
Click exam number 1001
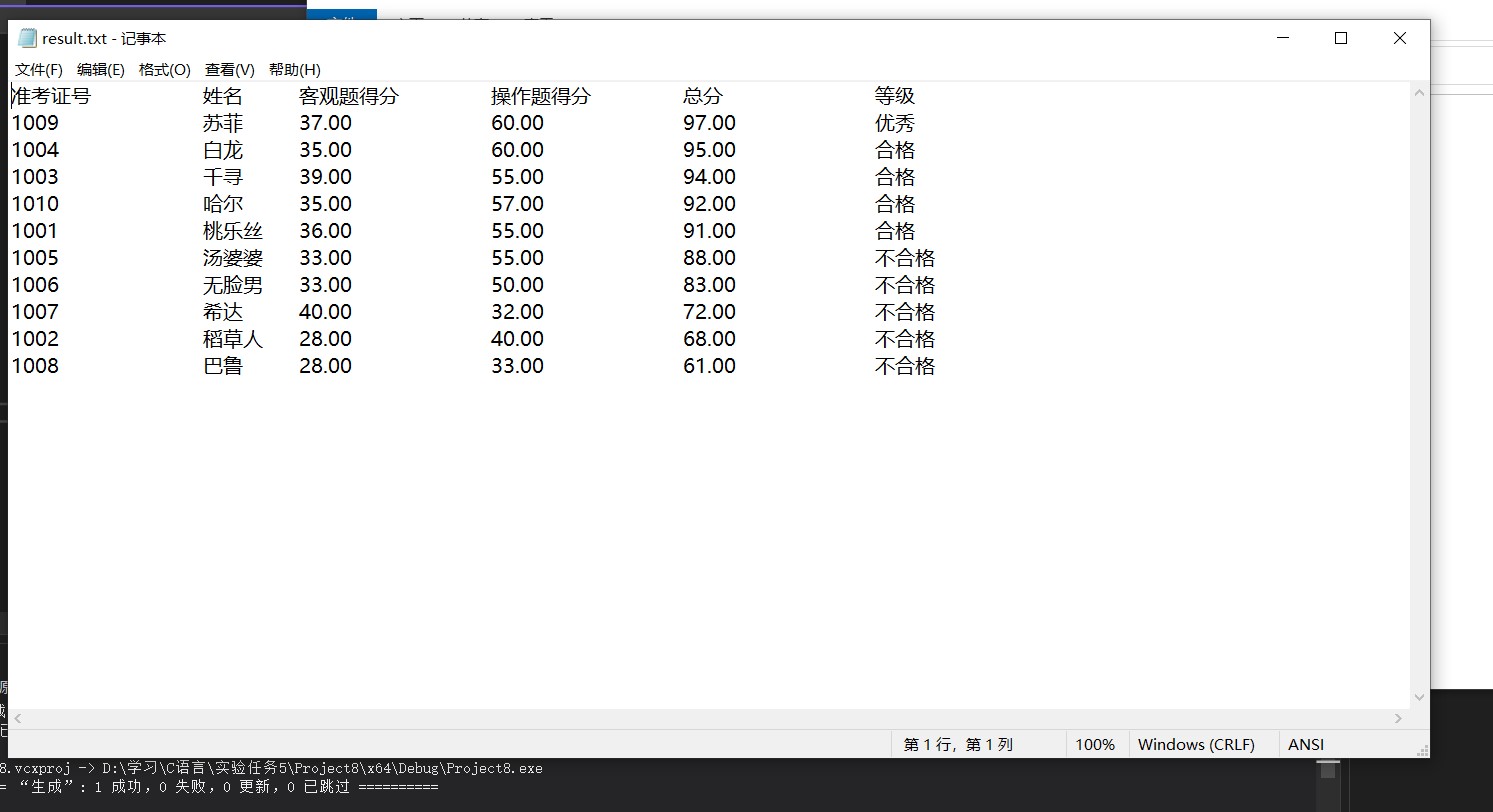click(x=35, y=231)
